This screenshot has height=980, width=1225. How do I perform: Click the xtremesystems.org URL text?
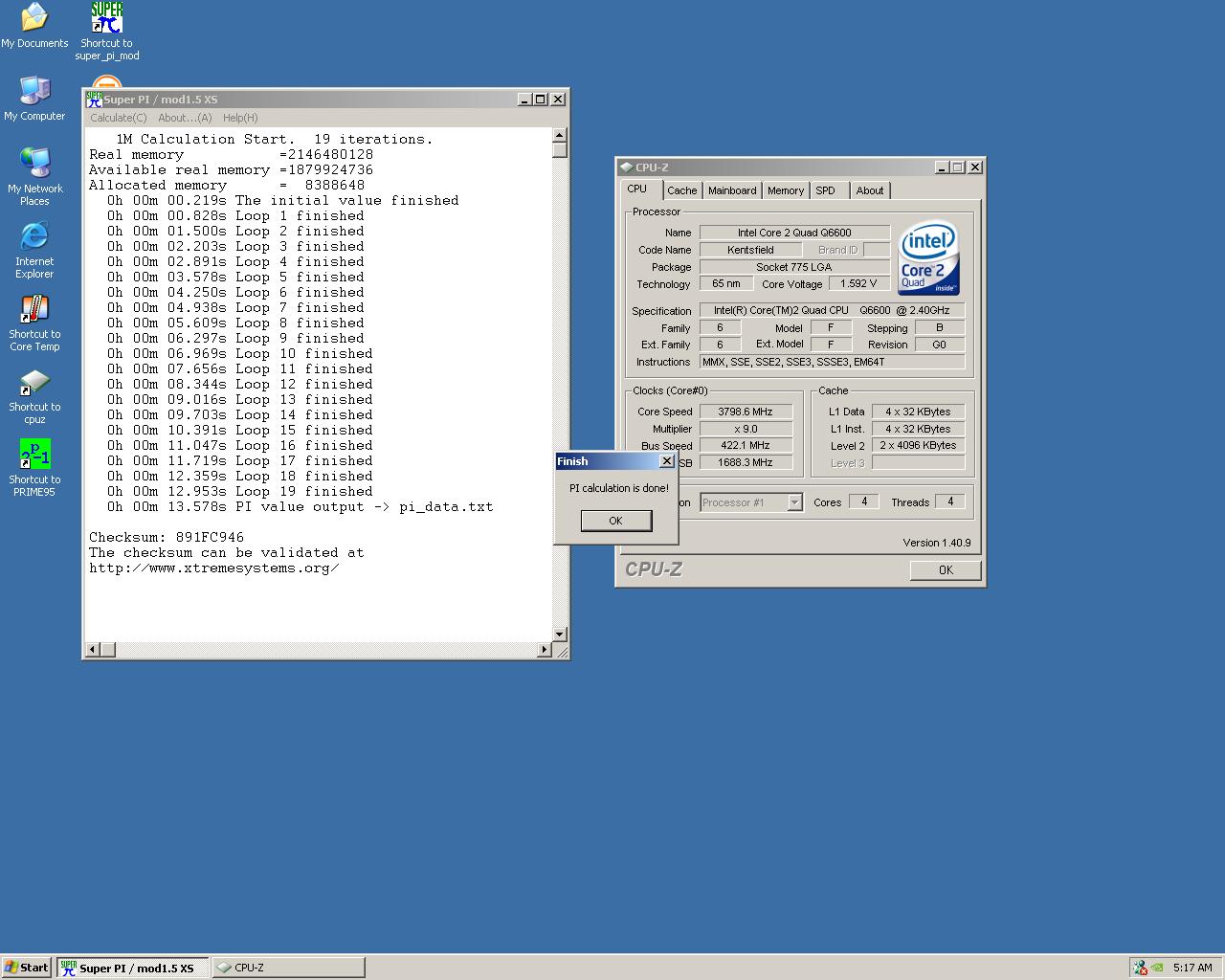click(x=214, y=568)
